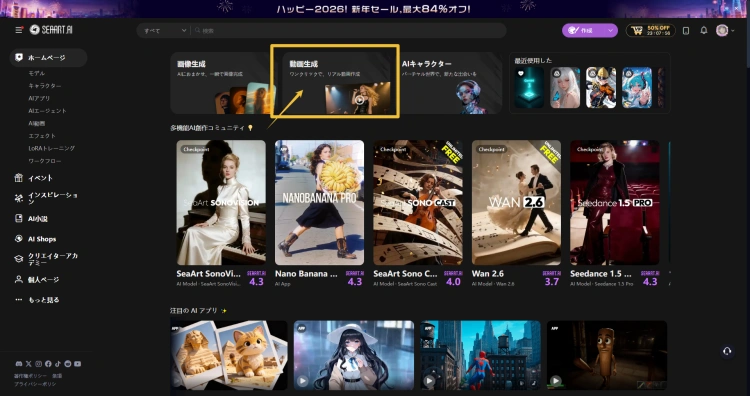Open the white-haired girl recently used thumbnail

[565, 88]
